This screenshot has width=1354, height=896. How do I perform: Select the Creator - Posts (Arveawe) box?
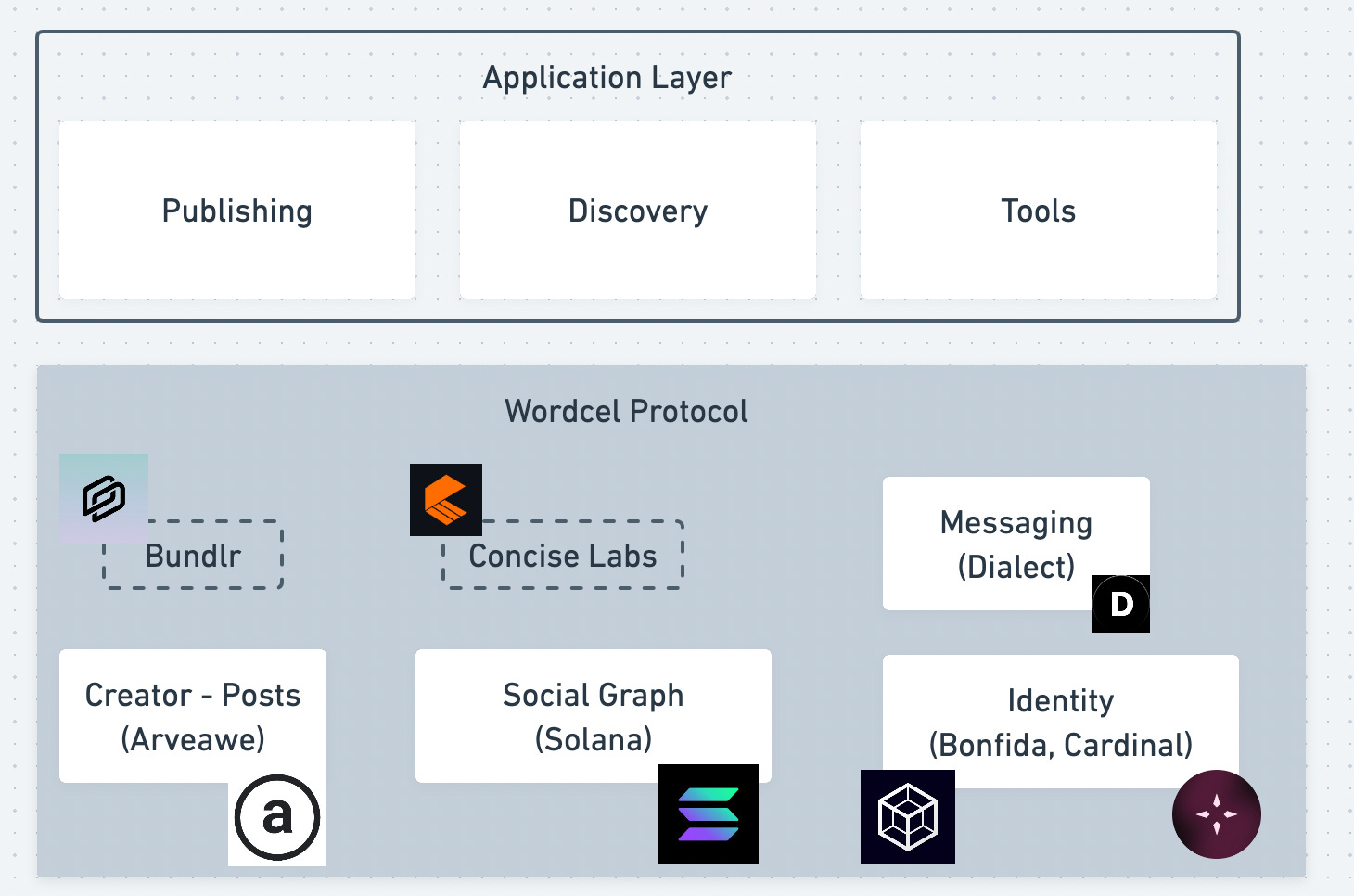(x=193, y=716)
